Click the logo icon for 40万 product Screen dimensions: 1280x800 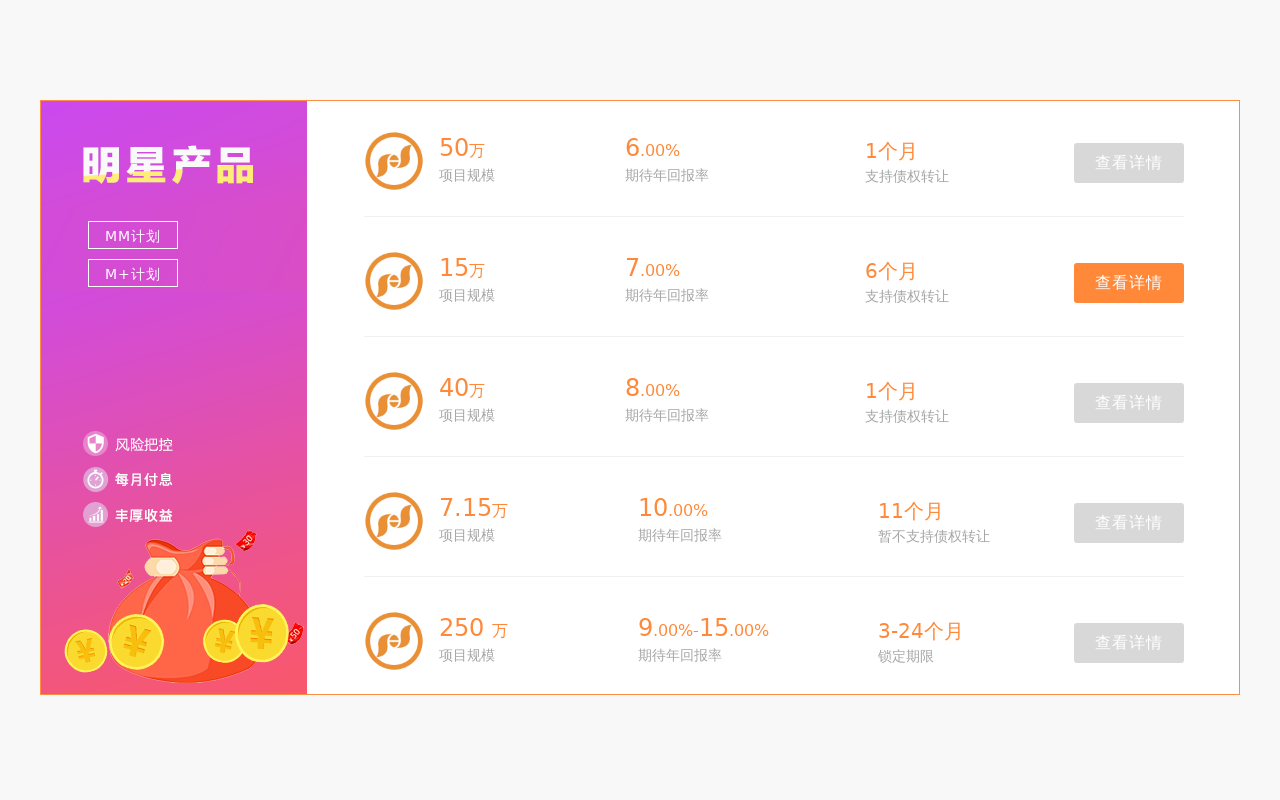[394, 401]
